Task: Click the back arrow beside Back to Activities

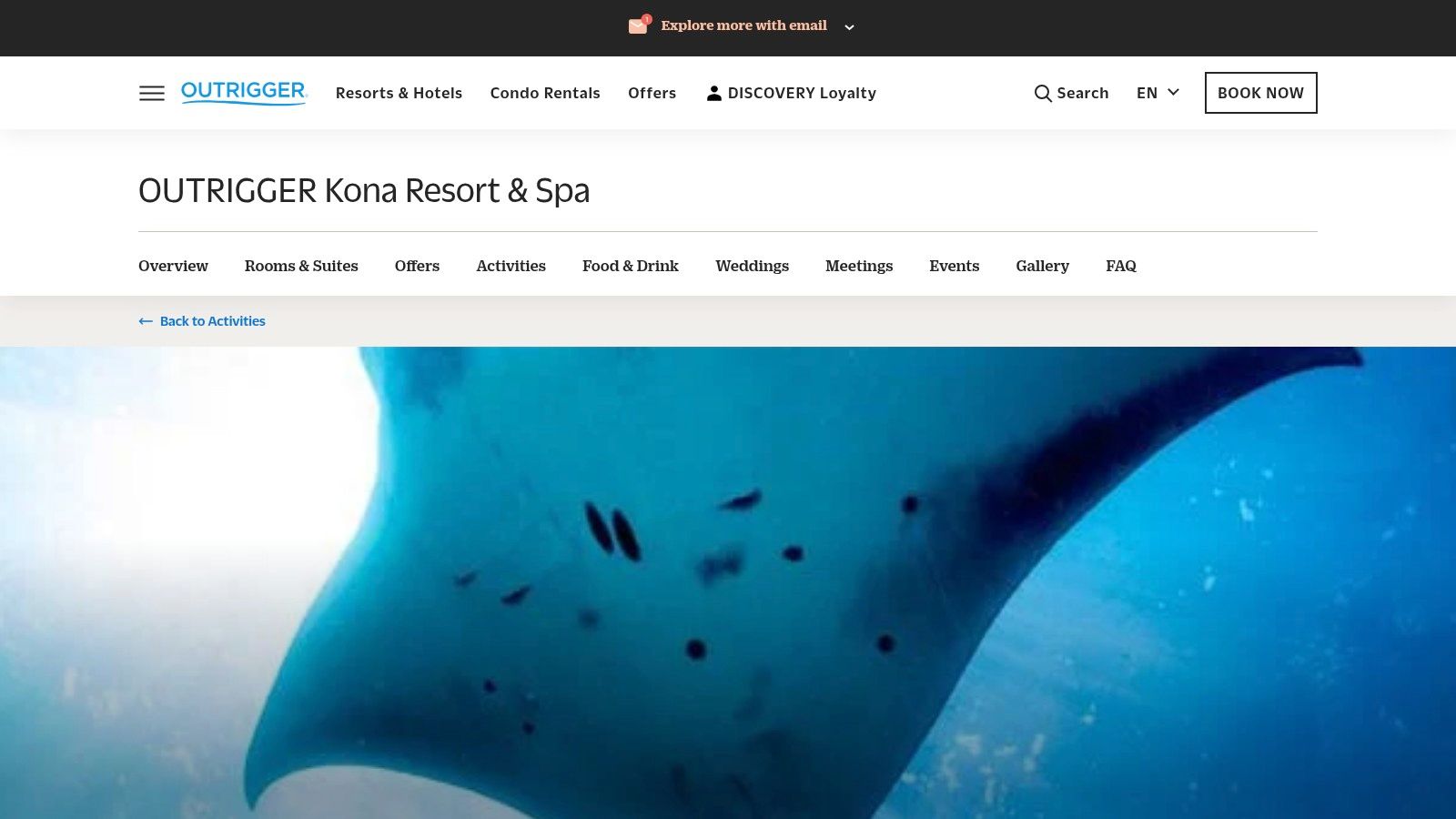Action: pyautogui.click(x=146, y=321)
